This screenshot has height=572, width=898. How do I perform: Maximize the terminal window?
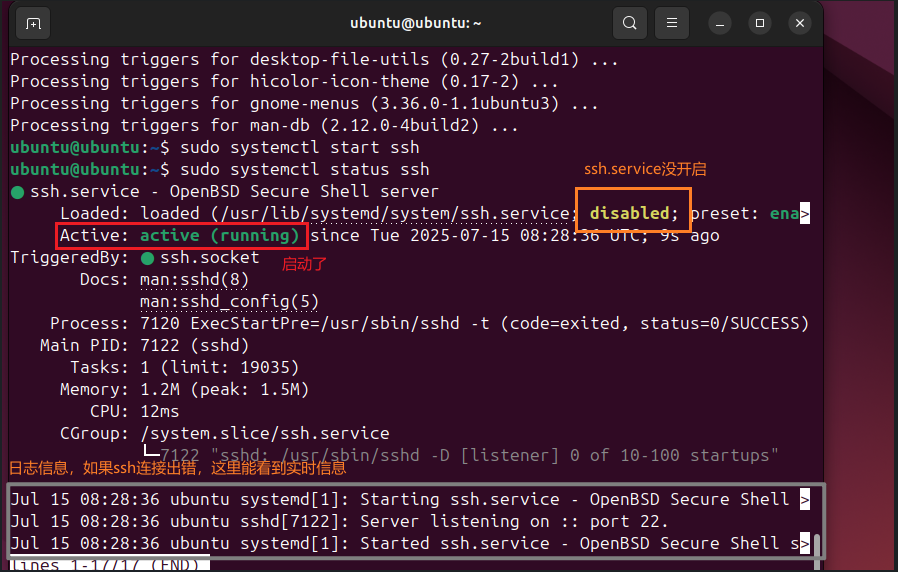click(x=760, y=23)
